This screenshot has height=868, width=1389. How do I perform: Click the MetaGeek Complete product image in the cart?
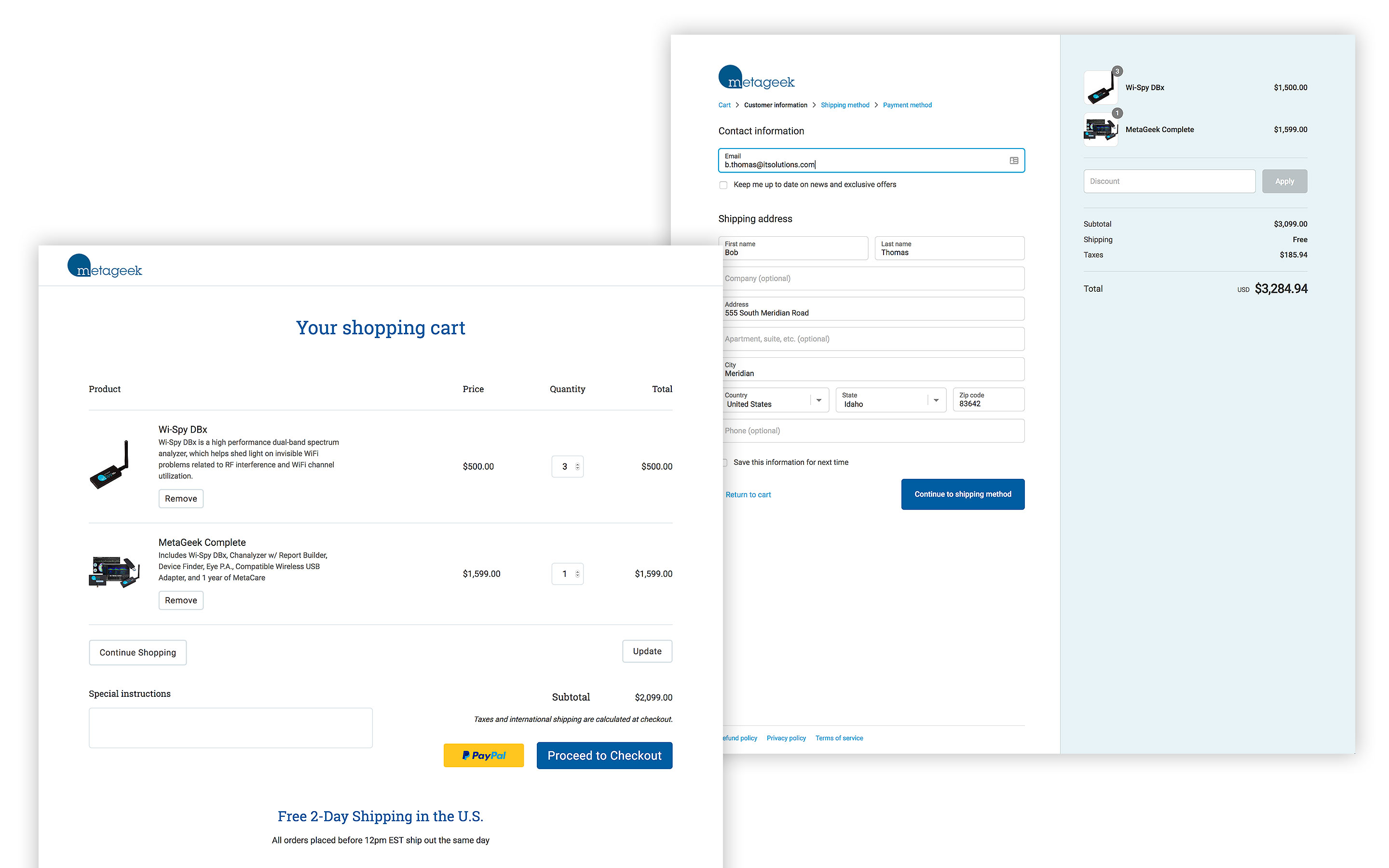click(x=114, y=572)
